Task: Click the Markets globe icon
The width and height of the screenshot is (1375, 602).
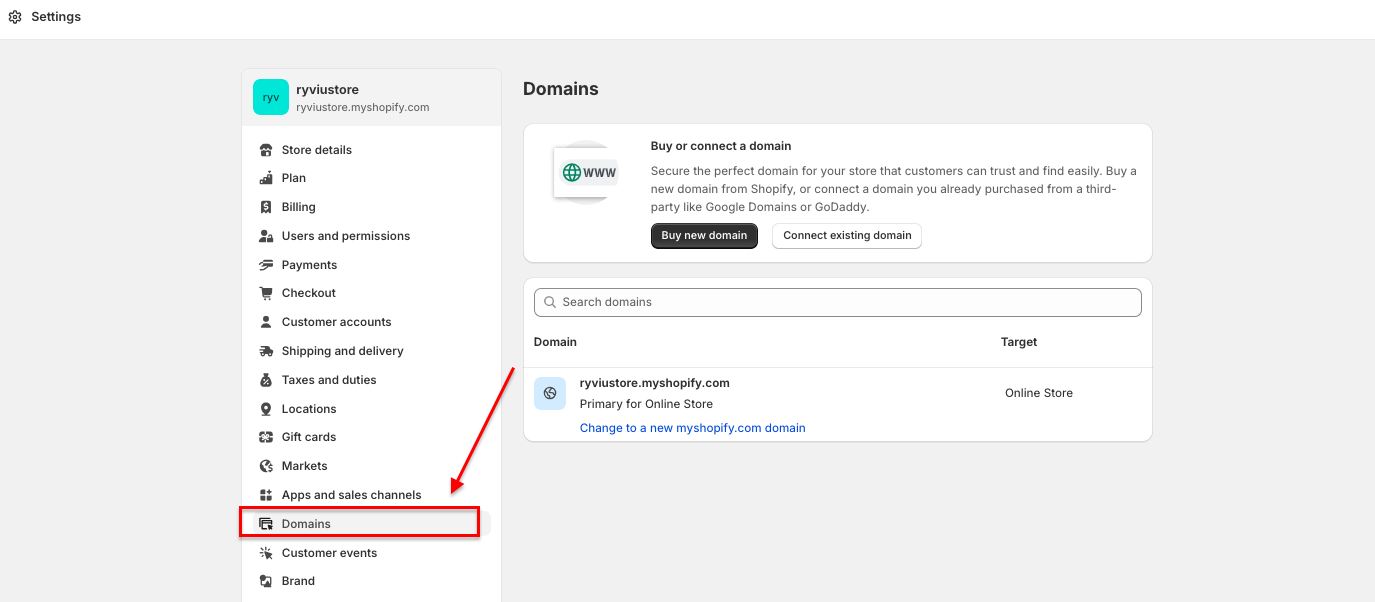Action: 266,466
